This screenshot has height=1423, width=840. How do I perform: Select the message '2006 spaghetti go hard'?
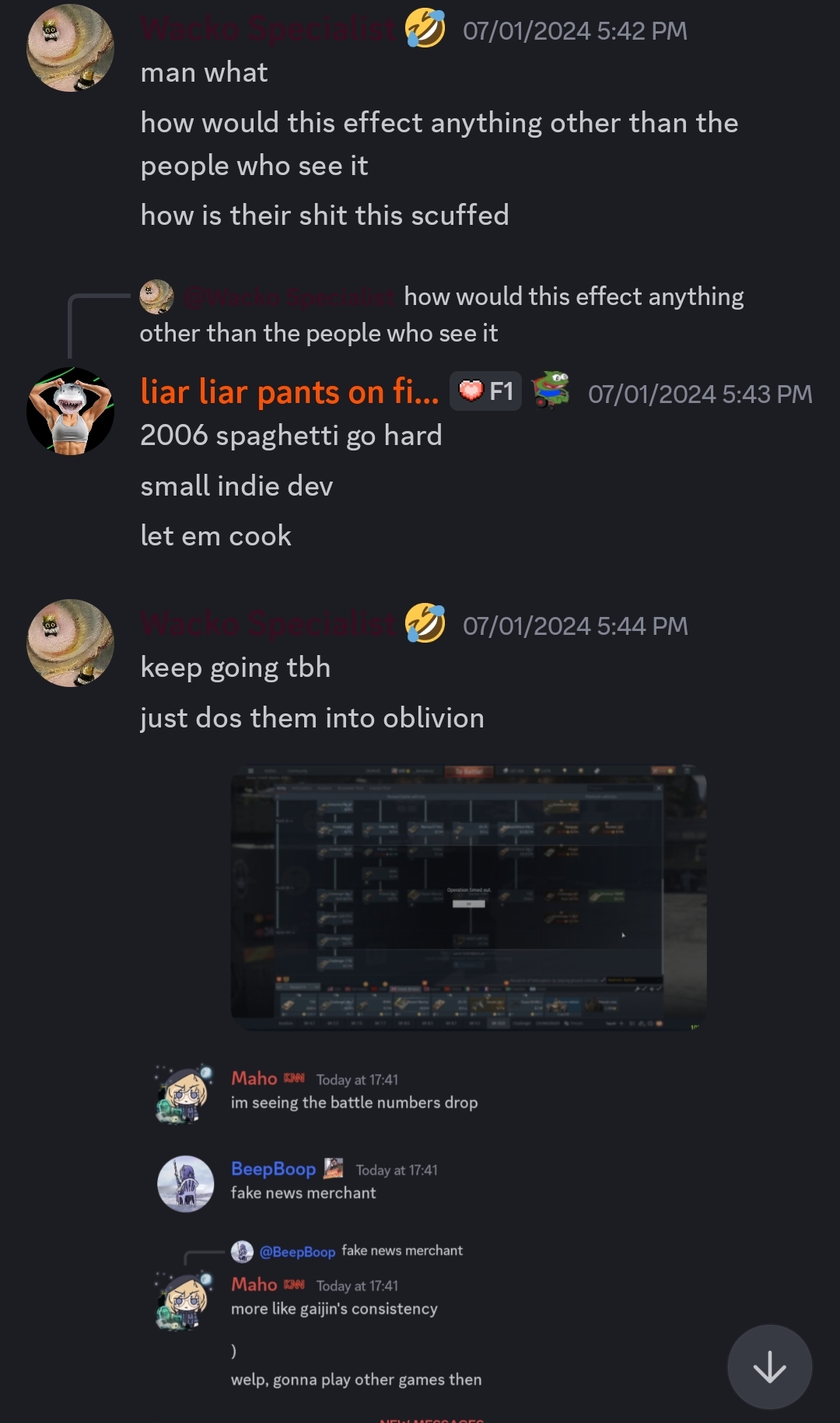click(292, 435)
